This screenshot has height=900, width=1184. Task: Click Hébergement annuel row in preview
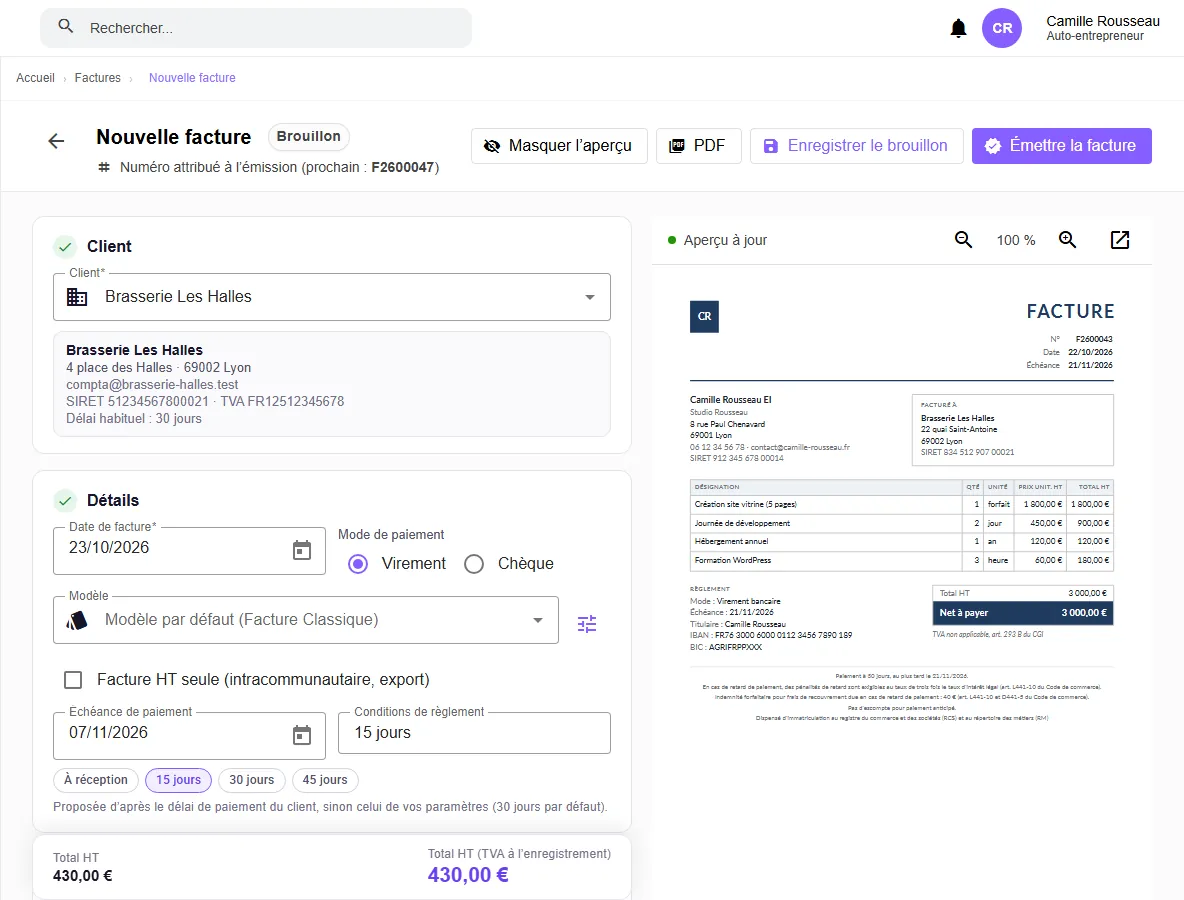point(901,541)
